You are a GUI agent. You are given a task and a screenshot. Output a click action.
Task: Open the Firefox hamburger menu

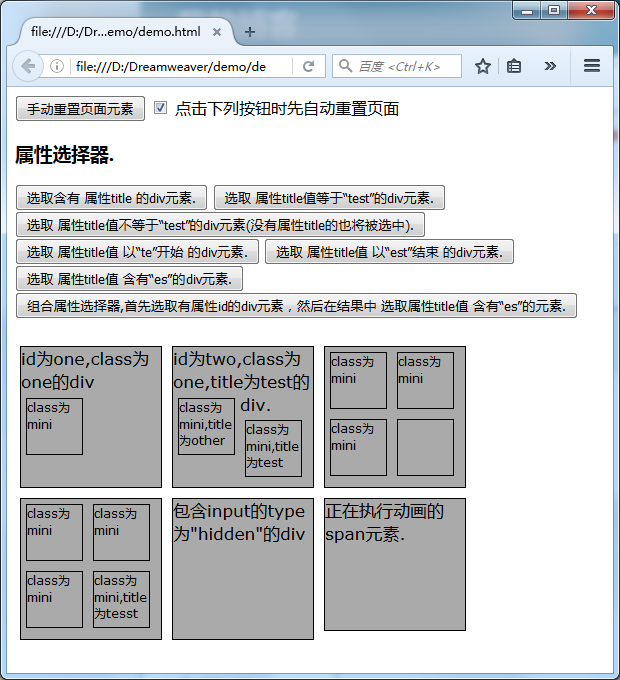pos(592,66)
